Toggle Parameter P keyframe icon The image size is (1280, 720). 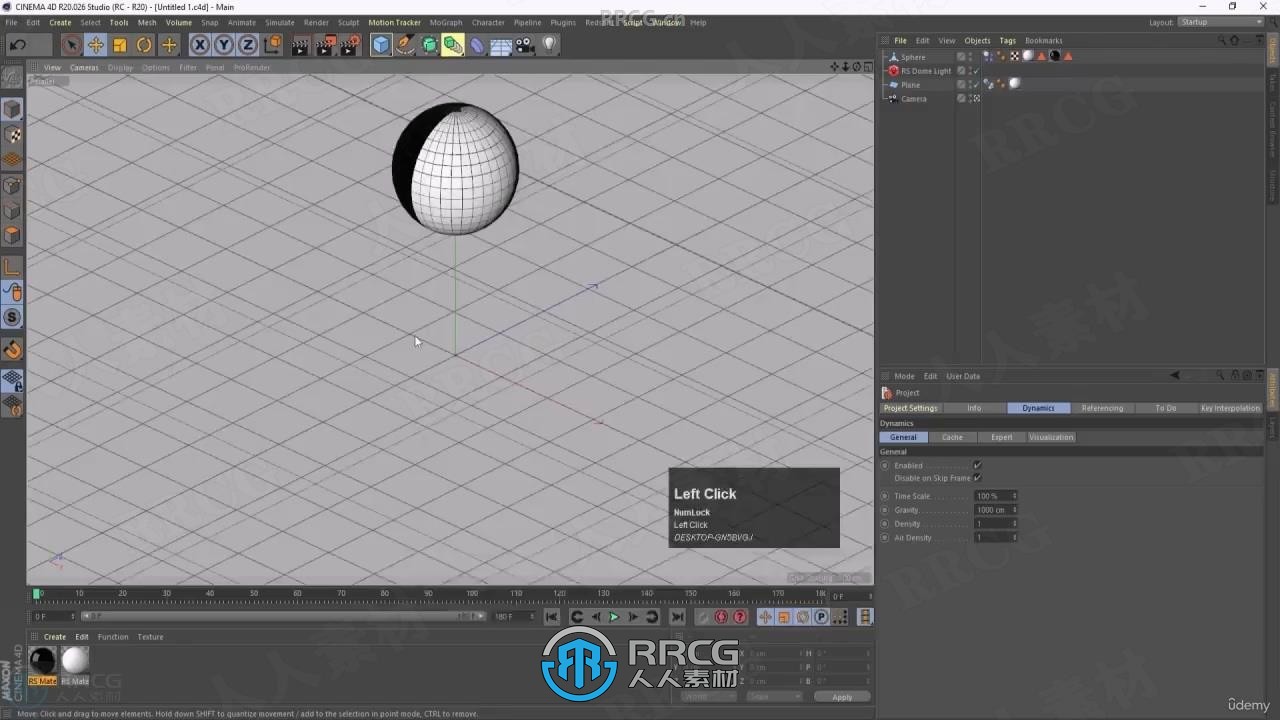point(821,617)
